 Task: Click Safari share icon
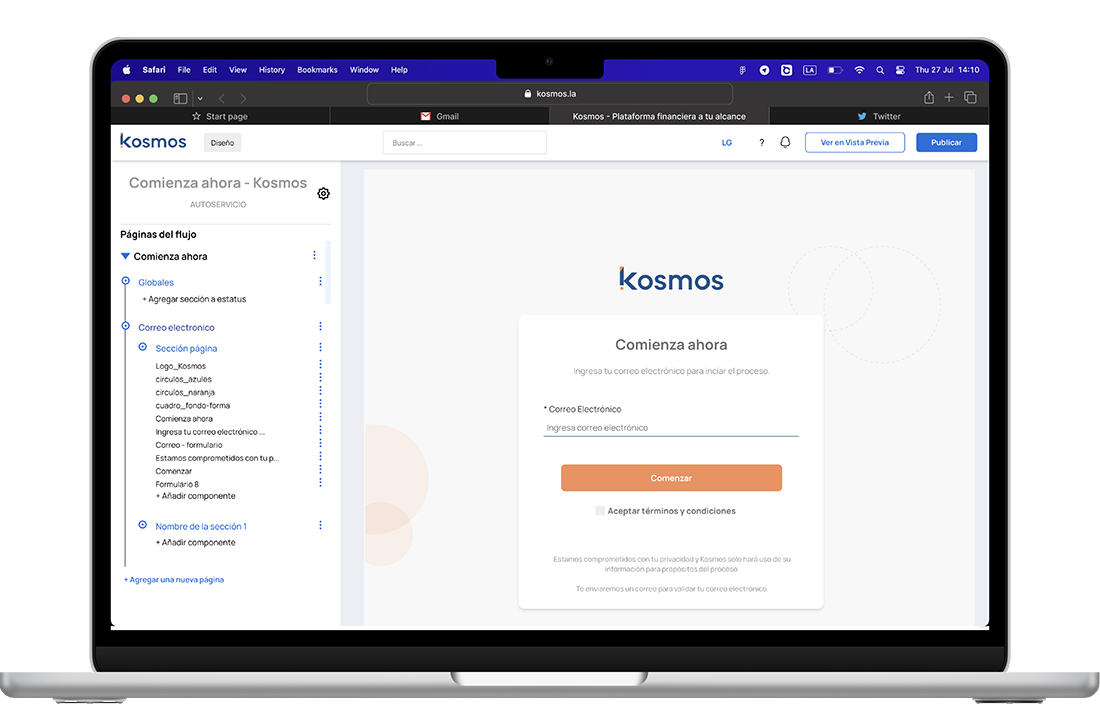(x=929, y=98)
